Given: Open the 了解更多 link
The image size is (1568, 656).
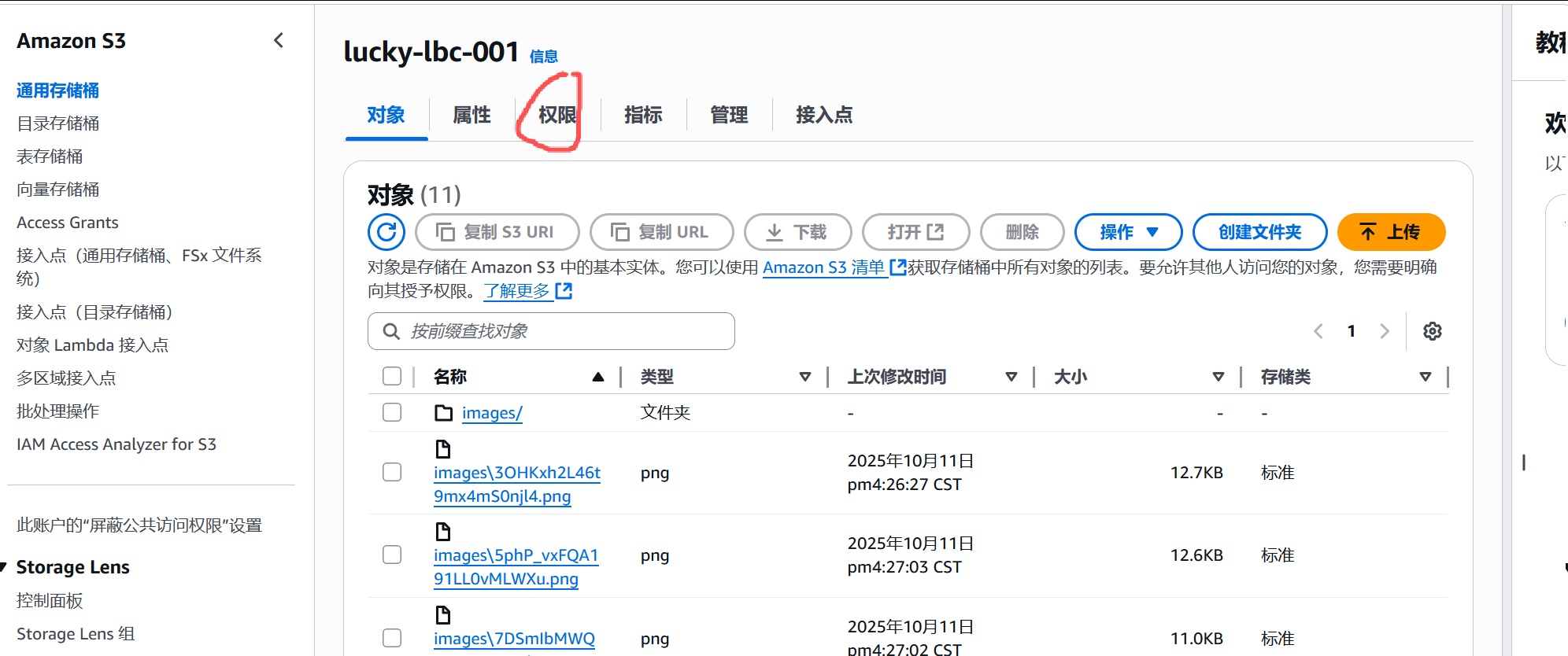Looking at the screenshot, I should pyautogui.click(x=527, y=291).
